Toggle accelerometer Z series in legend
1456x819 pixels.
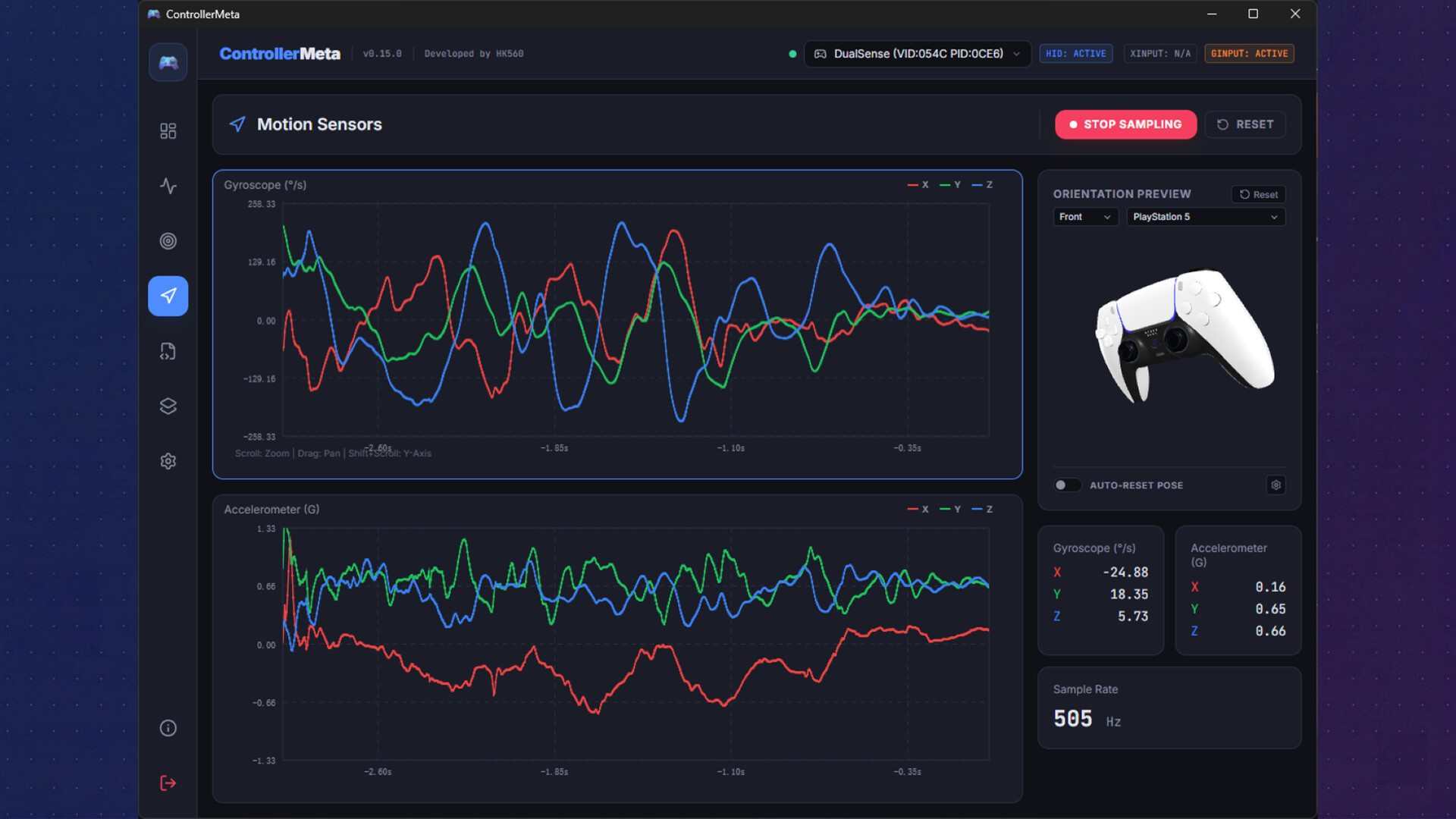point(983,510)
